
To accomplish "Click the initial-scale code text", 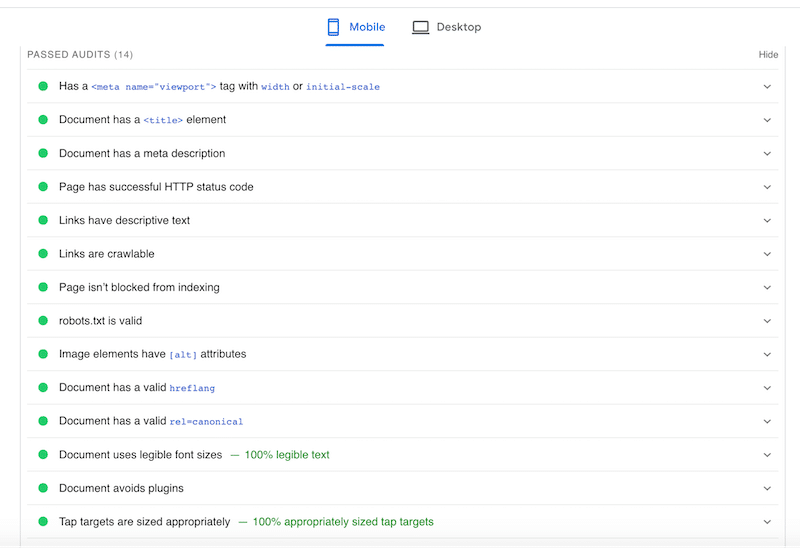I will pyautogui.click(x=343, y=87).
